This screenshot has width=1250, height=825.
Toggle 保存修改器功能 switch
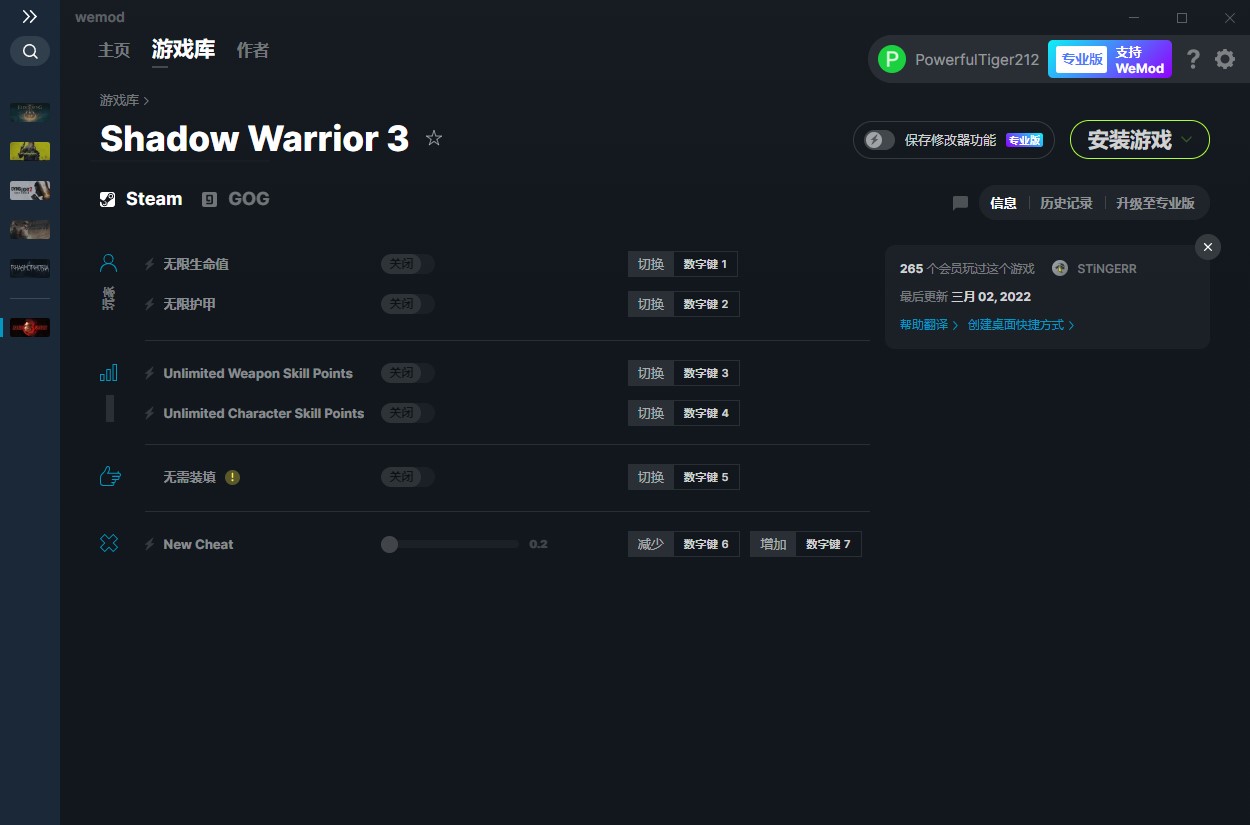pyautogui.click(x=879, y=140)
